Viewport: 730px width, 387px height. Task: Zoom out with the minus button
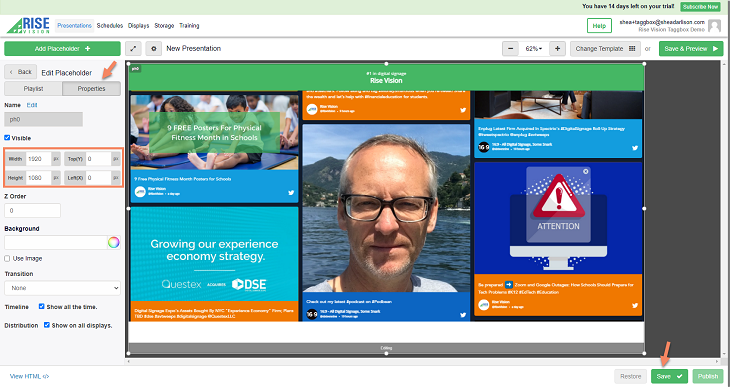[510, 48]
